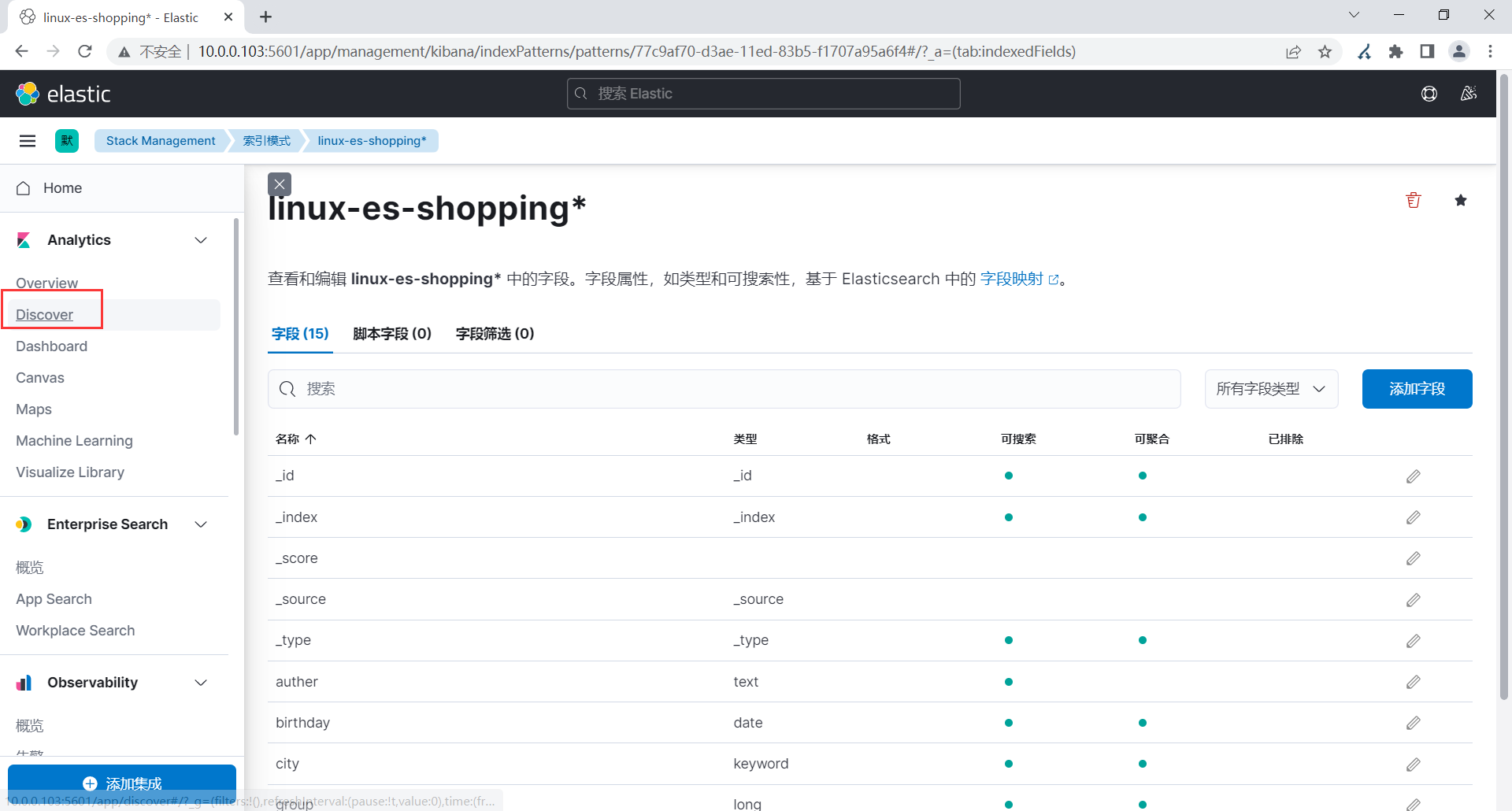
Task: Click the 添加字段 button
Action: pos(1417,388)
